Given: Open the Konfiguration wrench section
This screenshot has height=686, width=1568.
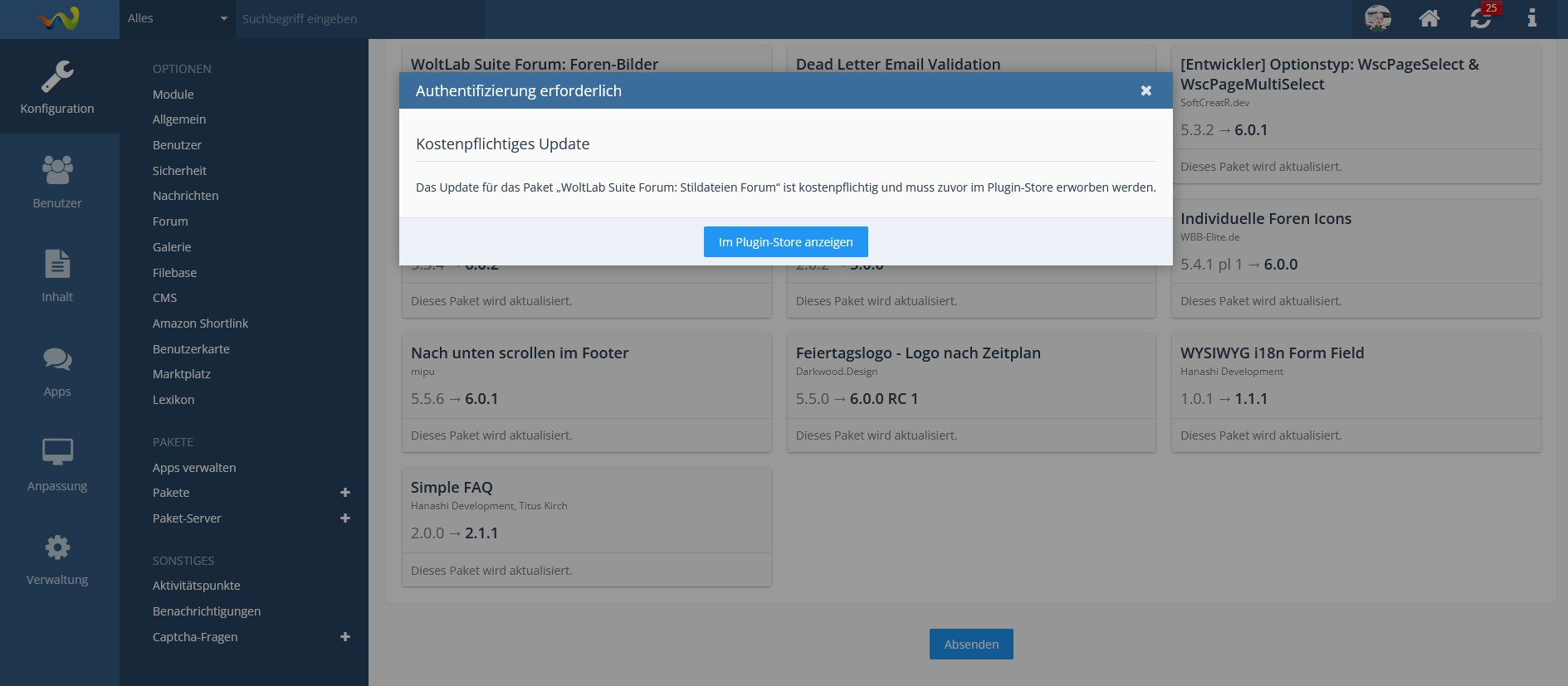Looking at the screenshot, I should tap(57, 87).
